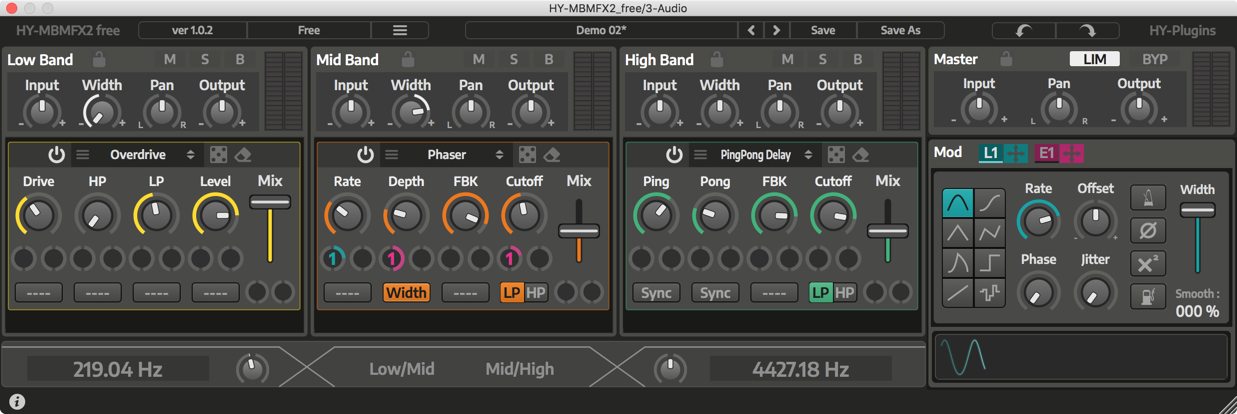Image resolution: width=1237 pixels, height=414 pixels.
Task: Click the Overdrive Mix slider handle
Action: pos(270,202)
